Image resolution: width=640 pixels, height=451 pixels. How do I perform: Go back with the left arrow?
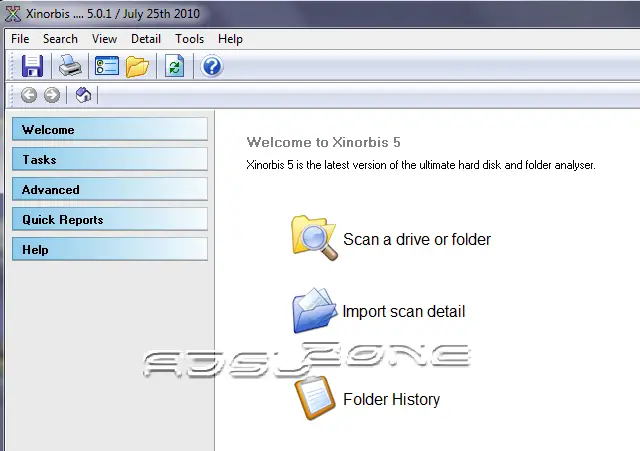pyautogui.click(x=29, y=95)
